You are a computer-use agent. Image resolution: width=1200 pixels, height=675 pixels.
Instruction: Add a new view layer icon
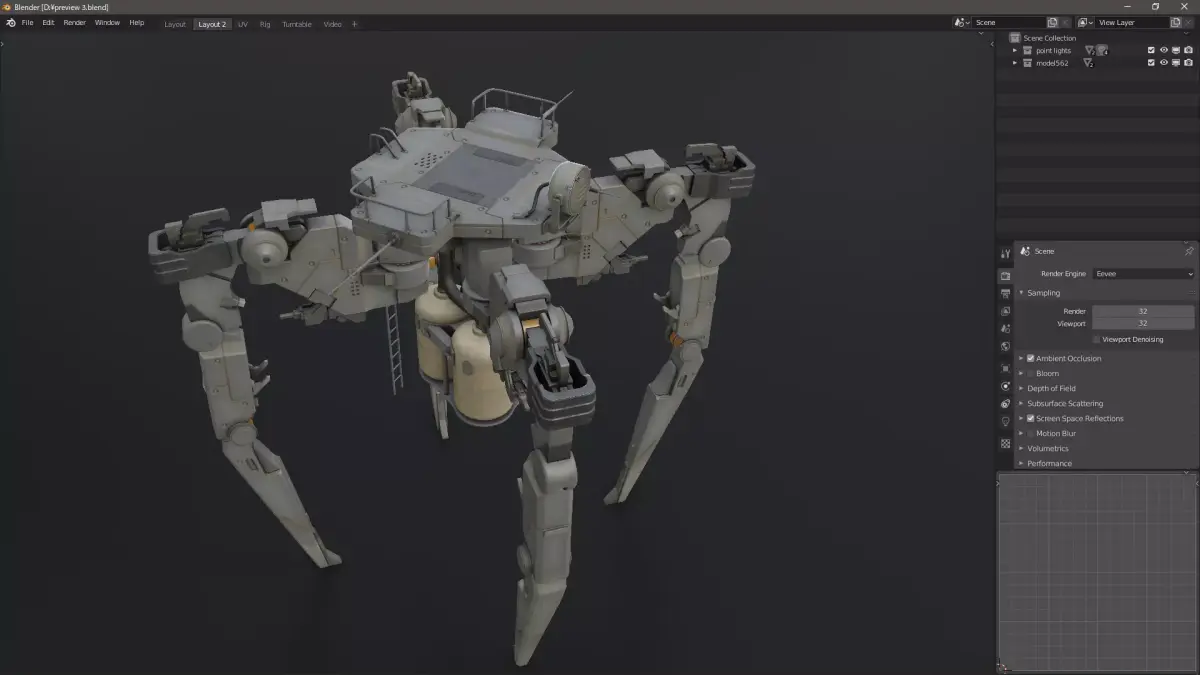pyautogui.click(x=1176, y=22)
